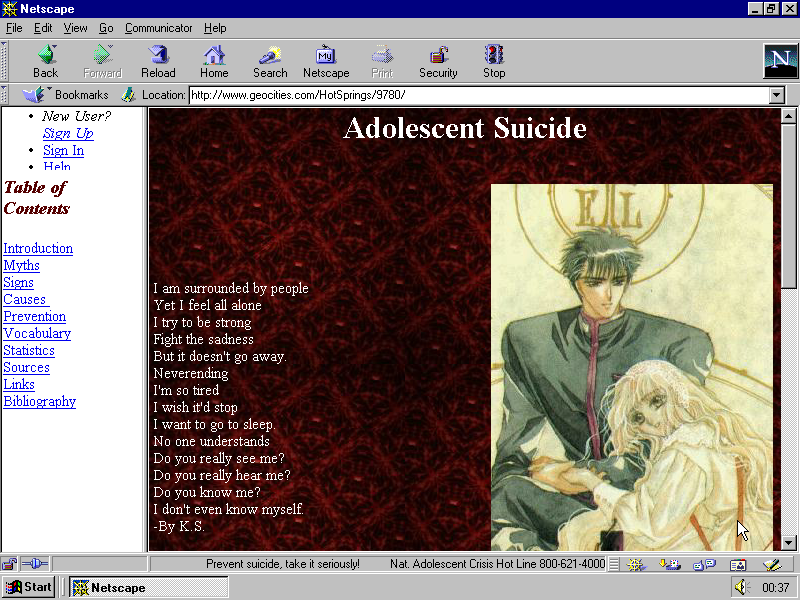The height and width of the screenshot is (600, 800).
Task: Go to the Home page
Action: (214, 61)
